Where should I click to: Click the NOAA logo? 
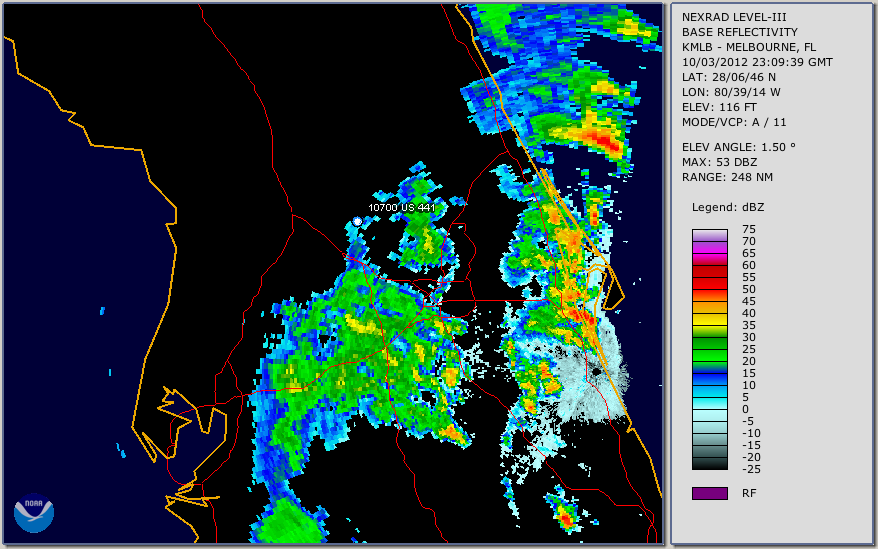34,513
